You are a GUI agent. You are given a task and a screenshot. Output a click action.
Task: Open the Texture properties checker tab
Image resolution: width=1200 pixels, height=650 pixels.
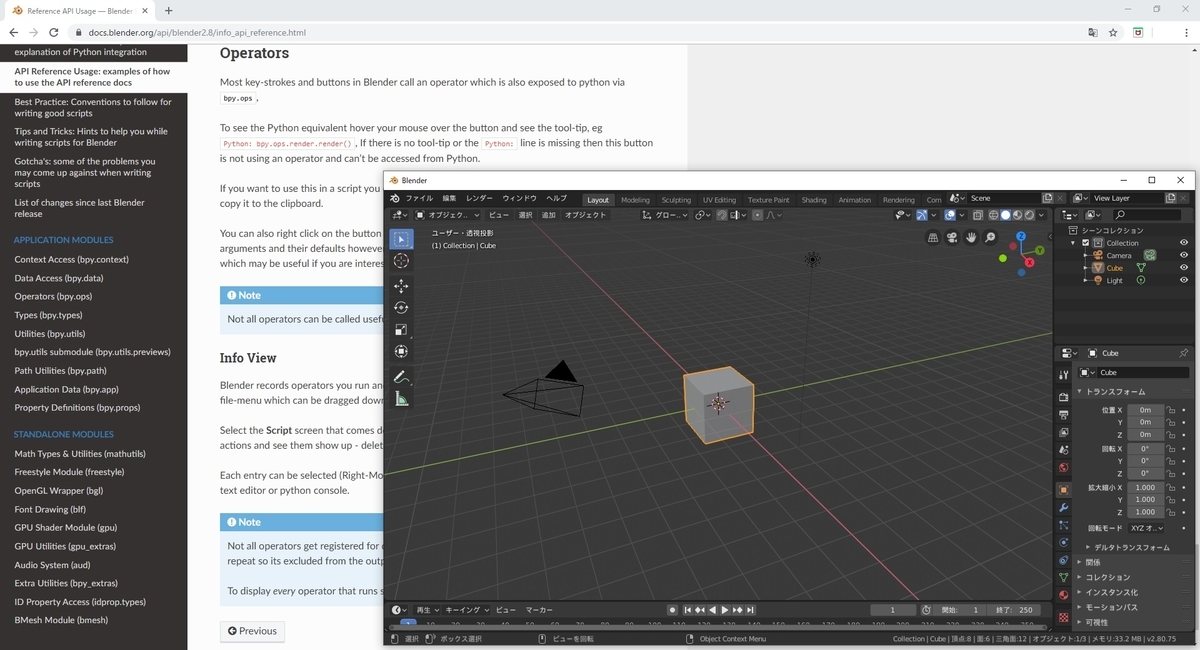(x=1063, y=617)
